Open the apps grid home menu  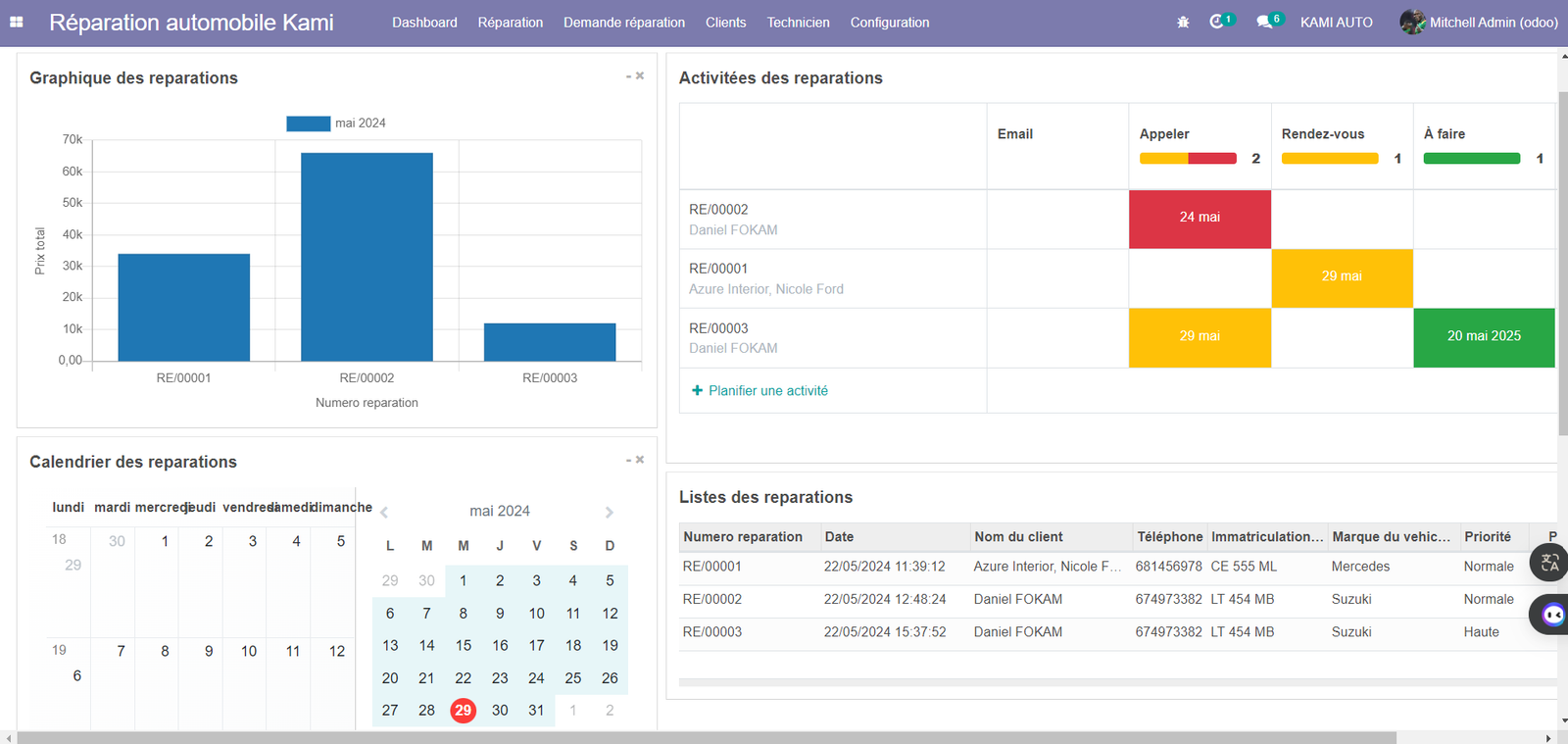[17, 22]
